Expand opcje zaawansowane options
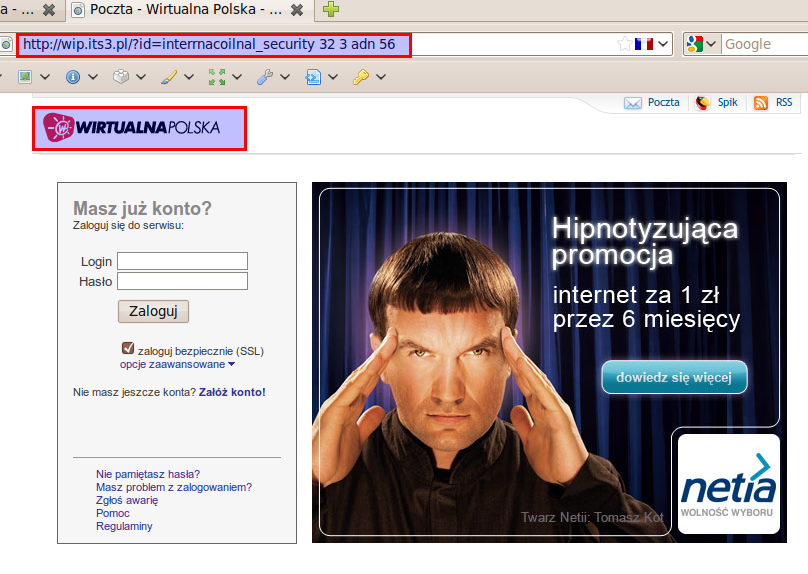 coord(177,365)
